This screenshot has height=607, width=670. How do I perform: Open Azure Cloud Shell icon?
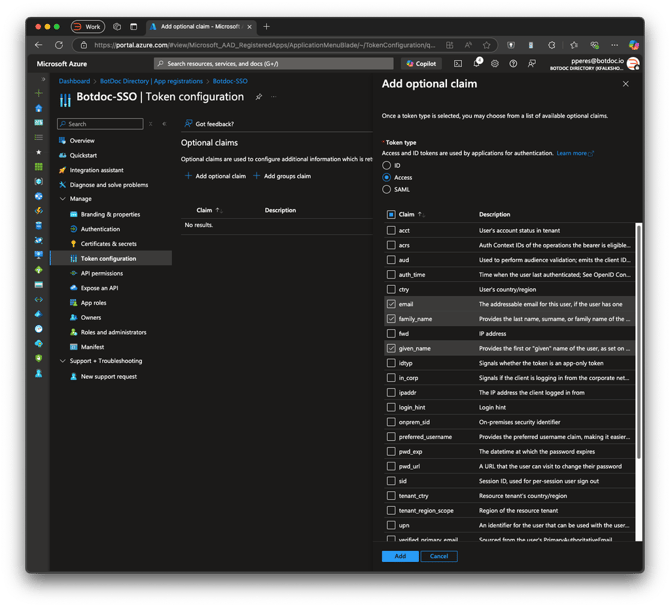[458, 64]
